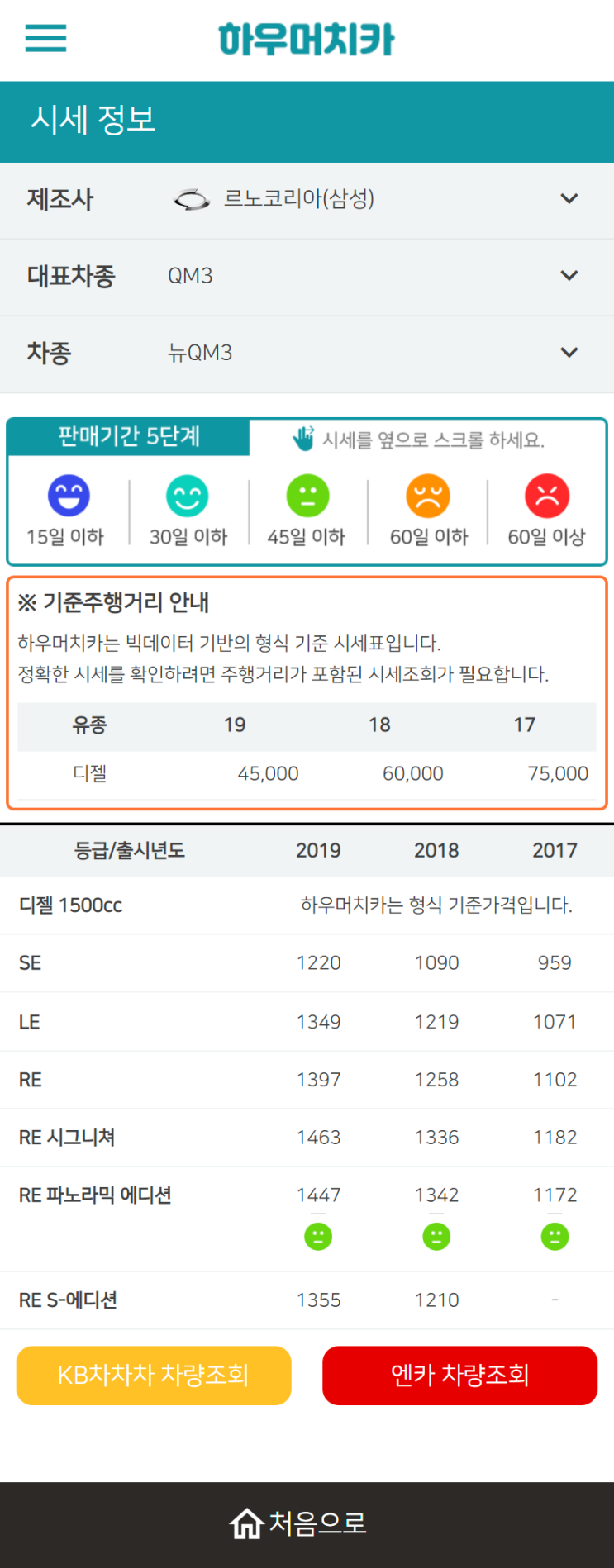Click the red 60일 이상 angry face
614x1568 pixels.
(547, 496)
